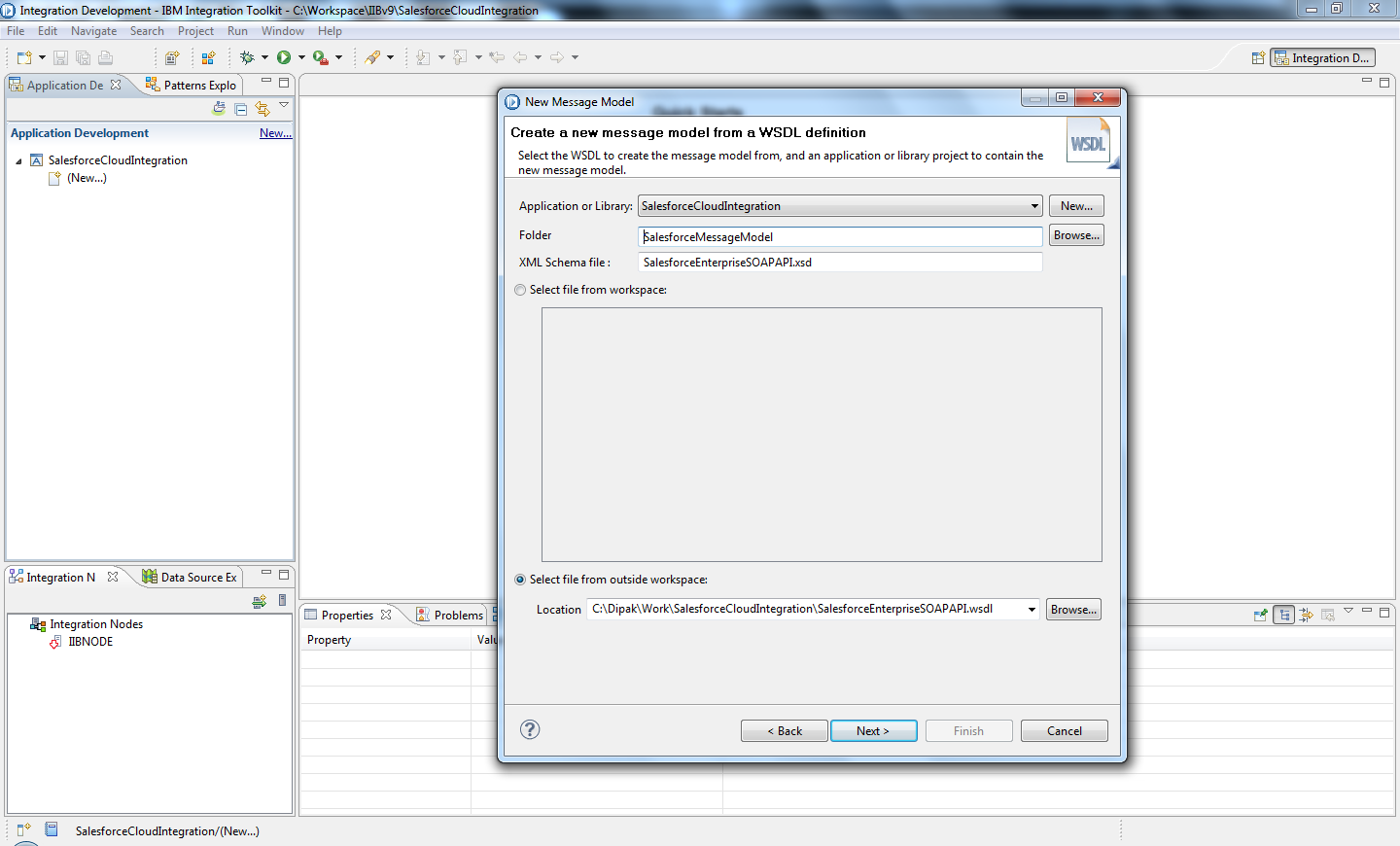The width and height of the screenshot is (1400, 846).
Task: Collapse the SalesforceCloudIntegration tree node
Action: coord(18,161)
